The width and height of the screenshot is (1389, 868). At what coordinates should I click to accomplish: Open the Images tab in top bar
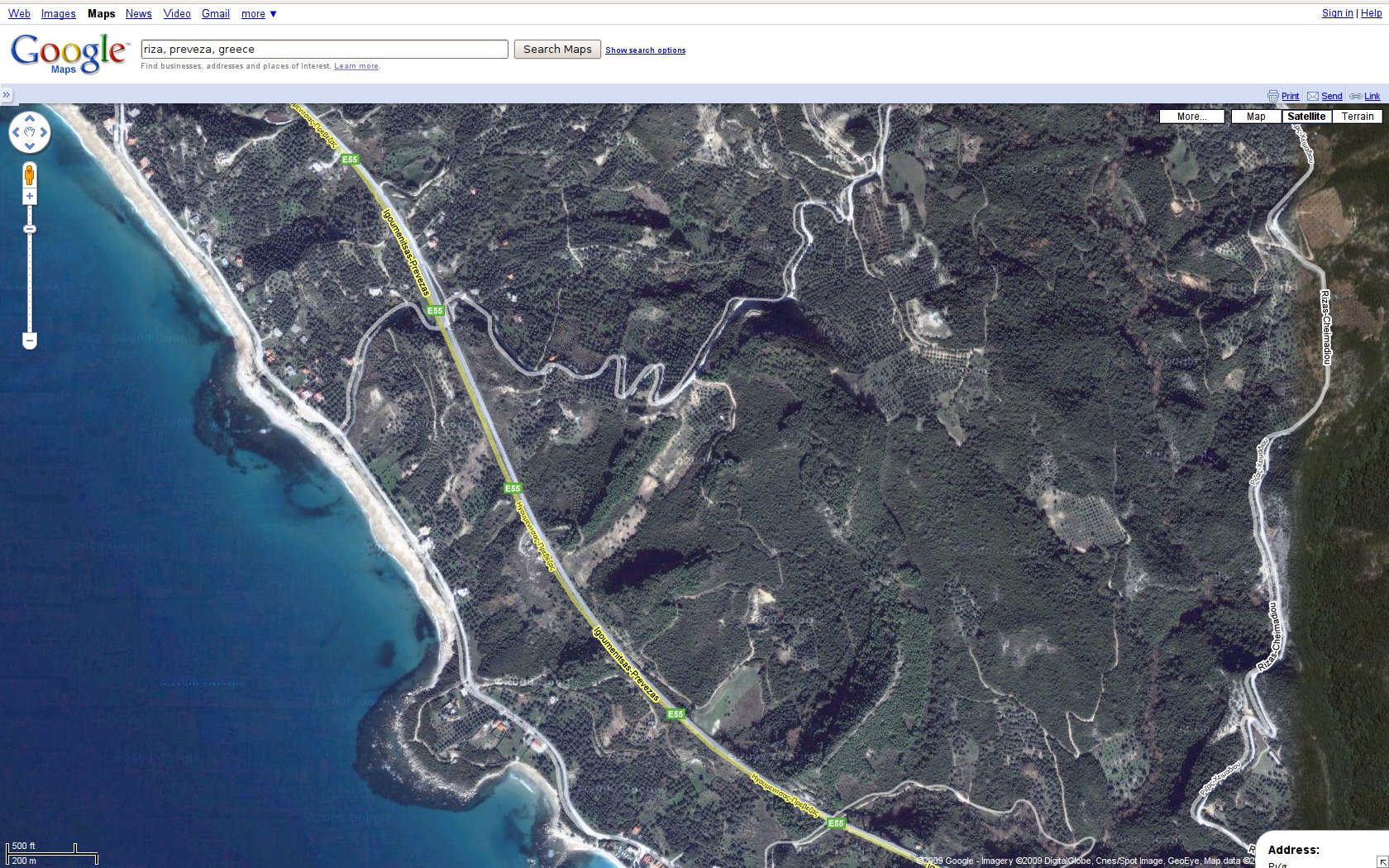click(x=59, y=14)
